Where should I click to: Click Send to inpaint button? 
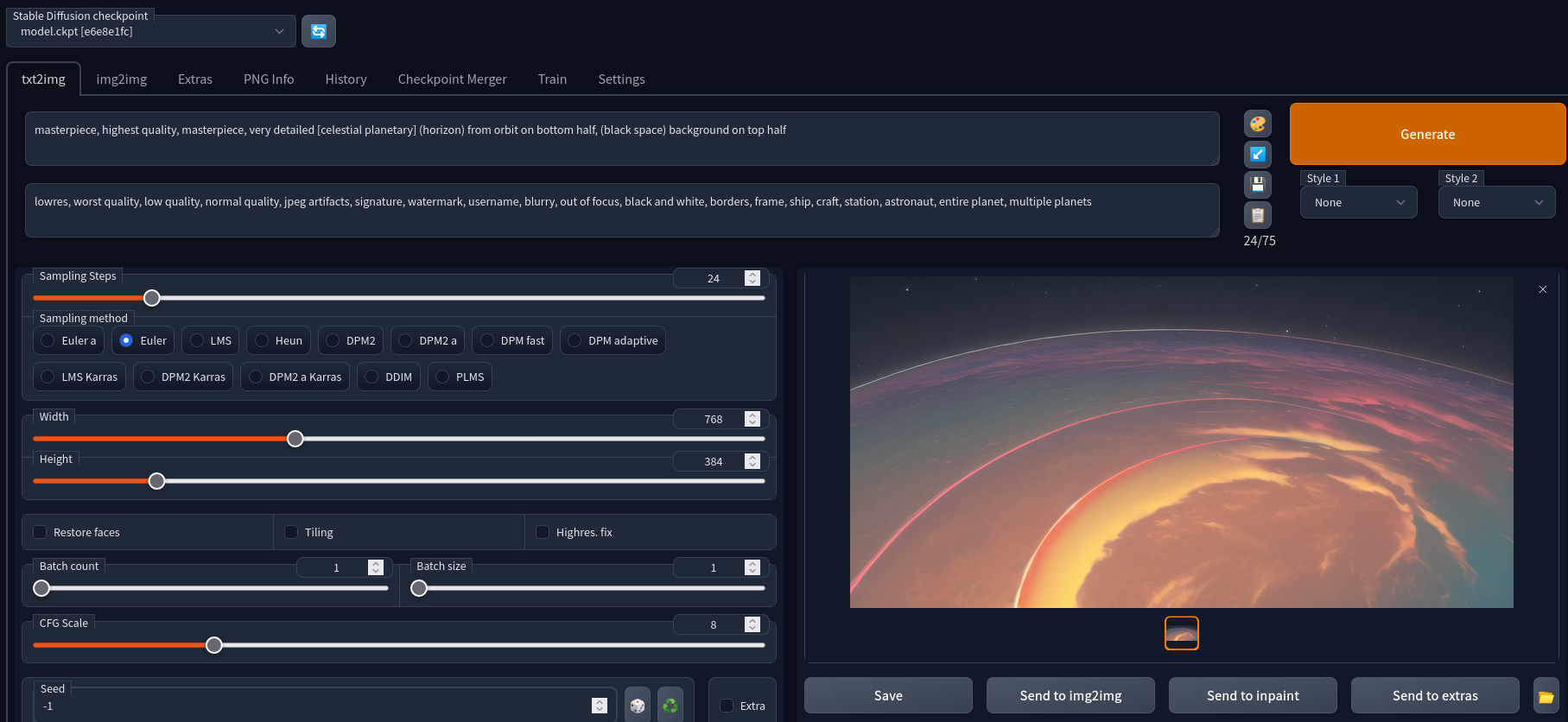coord(1253,695)
